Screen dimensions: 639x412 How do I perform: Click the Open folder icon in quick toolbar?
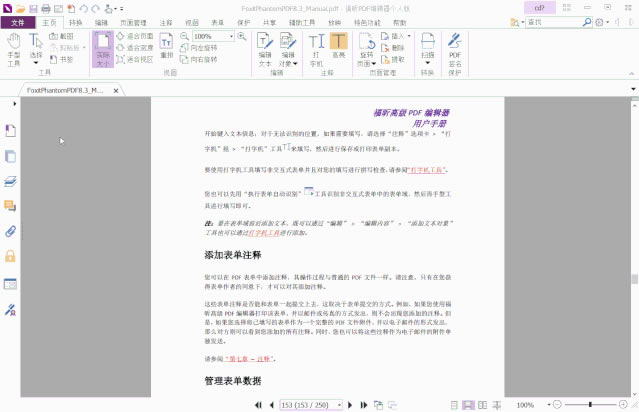pyautogui.click(x=20, y=8)
